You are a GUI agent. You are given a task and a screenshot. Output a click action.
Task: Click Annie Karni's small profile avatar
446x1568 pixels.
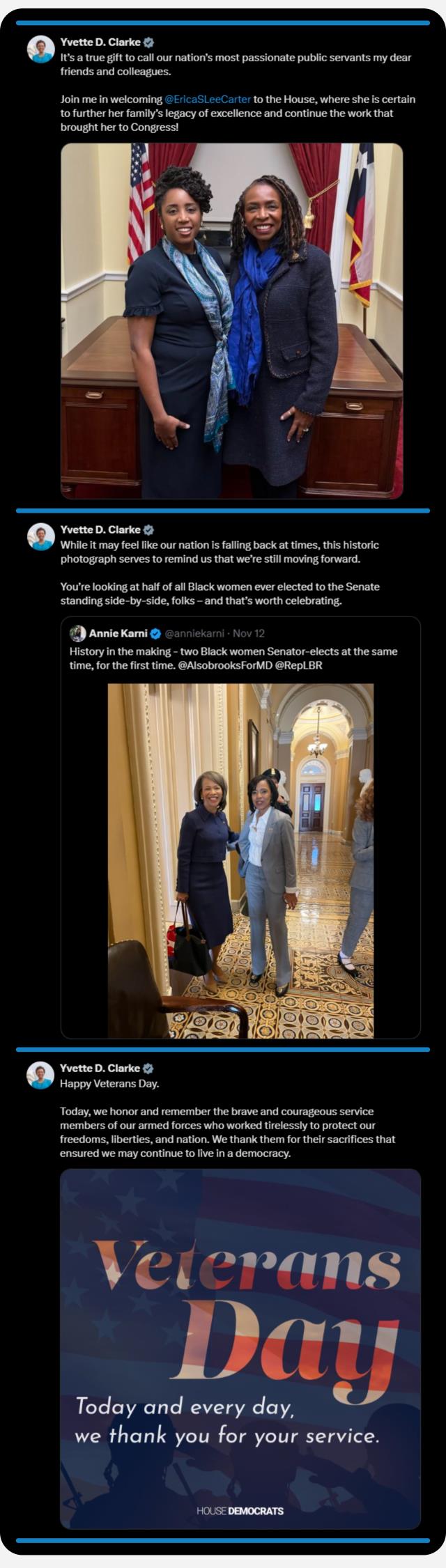coord(77,633)
